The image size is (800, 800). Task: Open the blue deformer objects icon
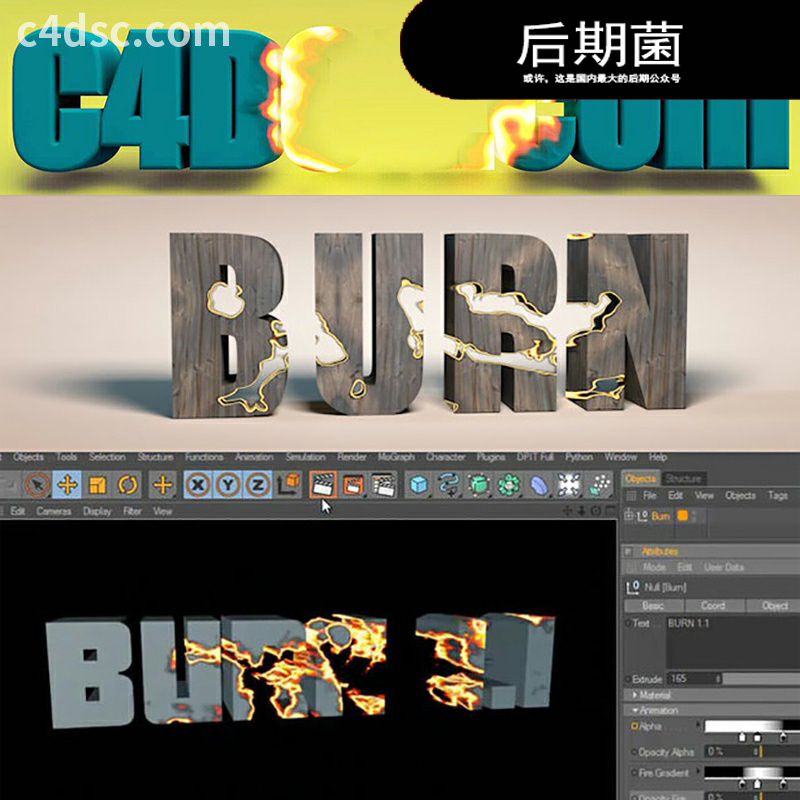539,484
